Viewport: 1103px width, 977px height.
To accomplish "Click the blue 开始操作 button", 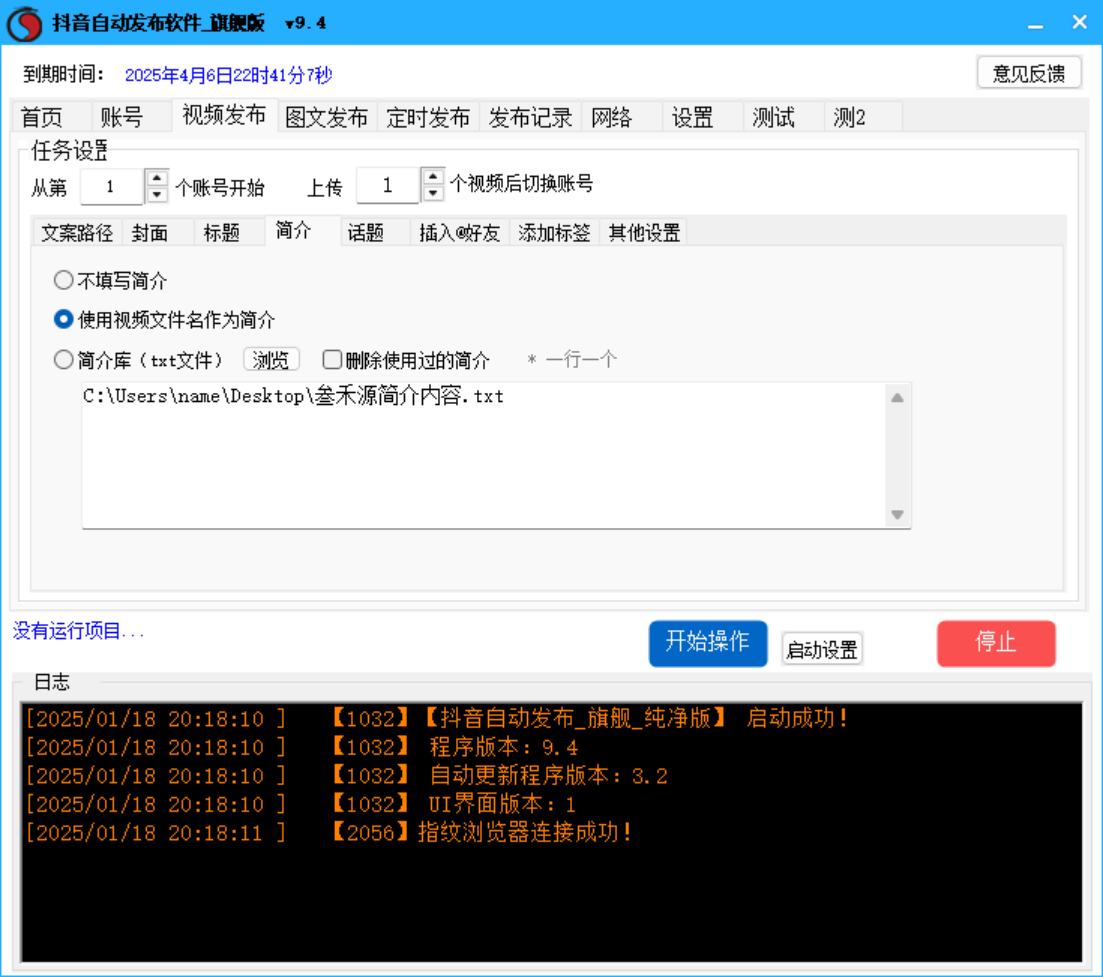I will tap(708, 643).
